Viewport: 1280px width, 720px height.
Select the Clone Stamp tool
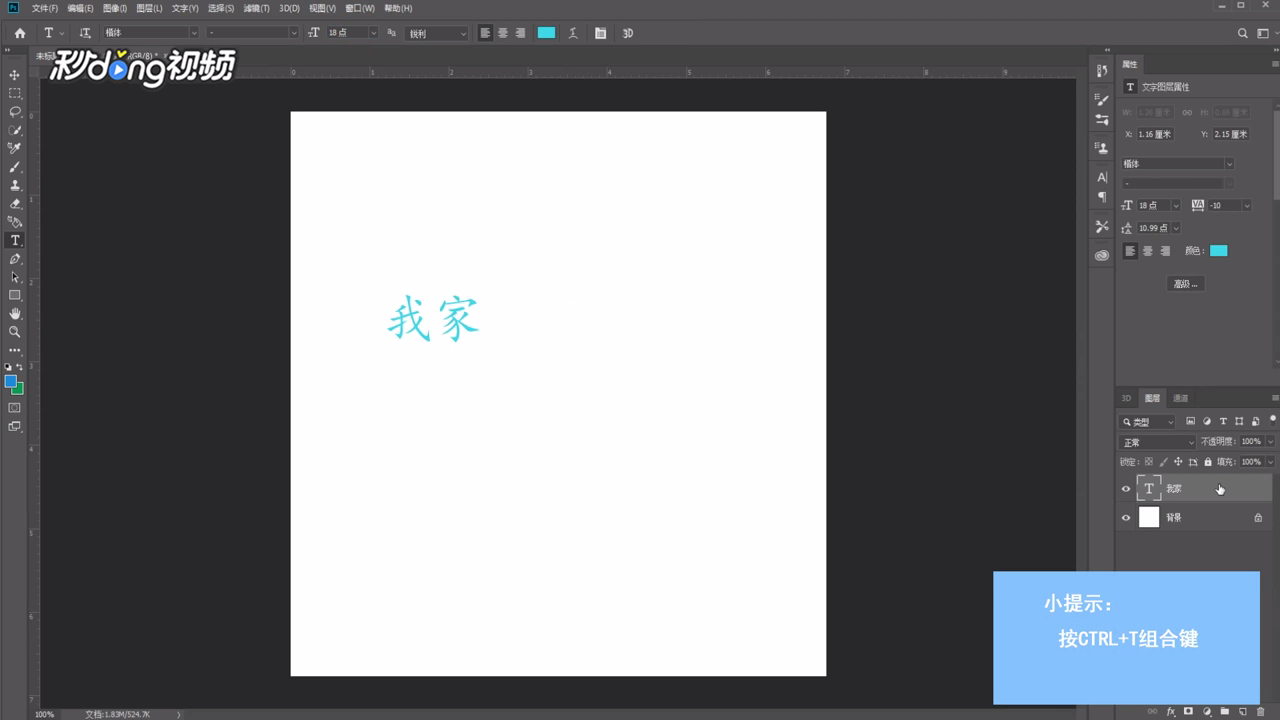click(x=14, y=185)
